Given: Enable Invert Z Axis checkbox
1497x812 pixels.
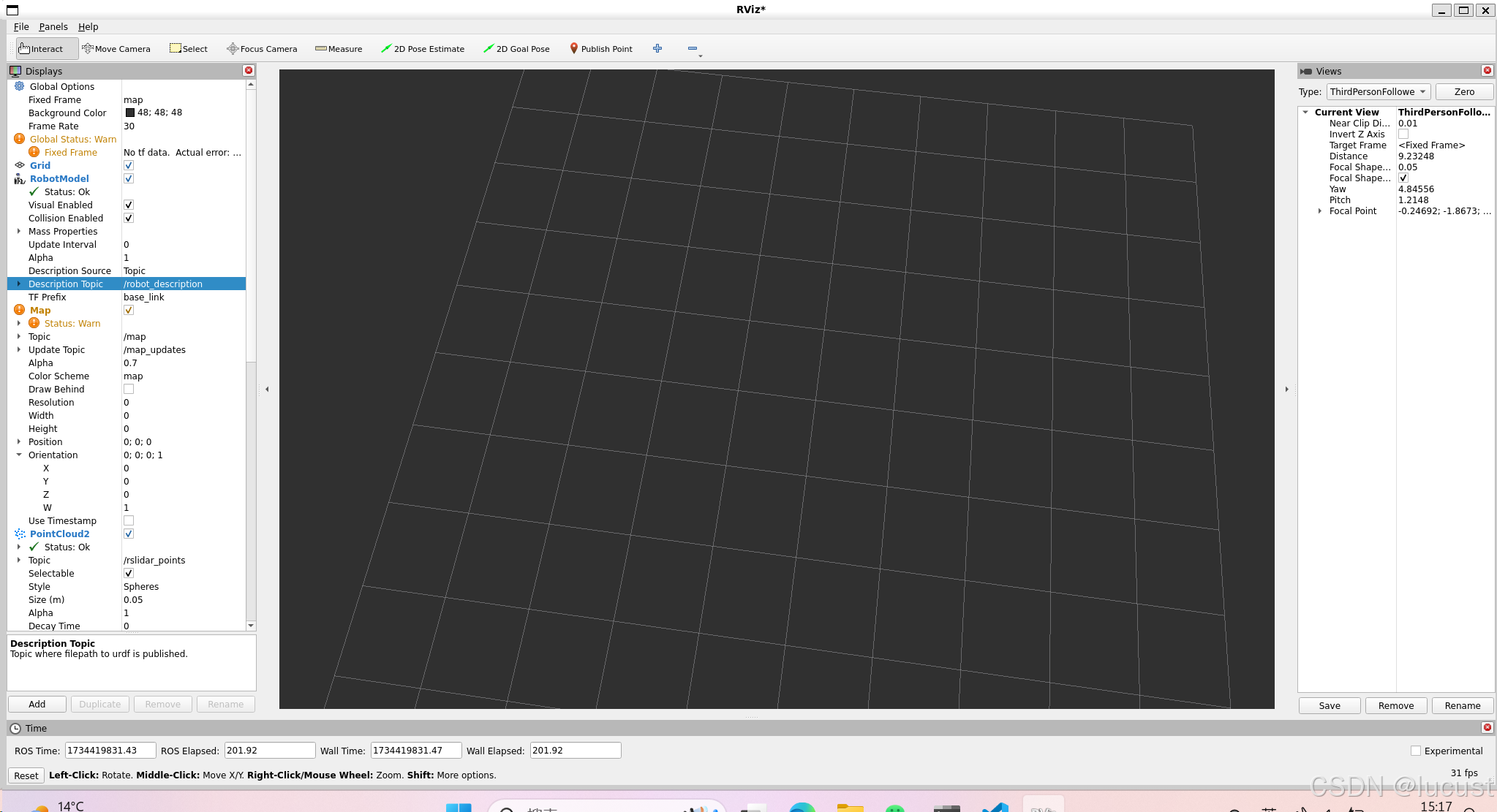Looking at the screenshot, I should pos(1403,134).
